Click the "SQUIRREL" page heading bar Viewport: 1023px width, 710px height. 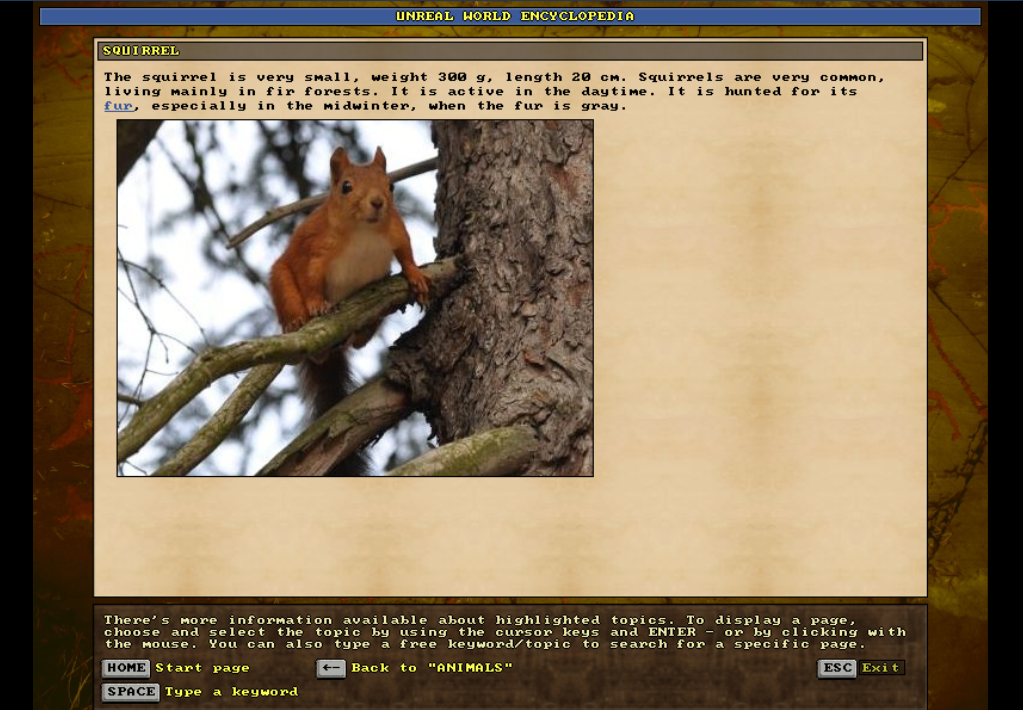tap(510, 51)
